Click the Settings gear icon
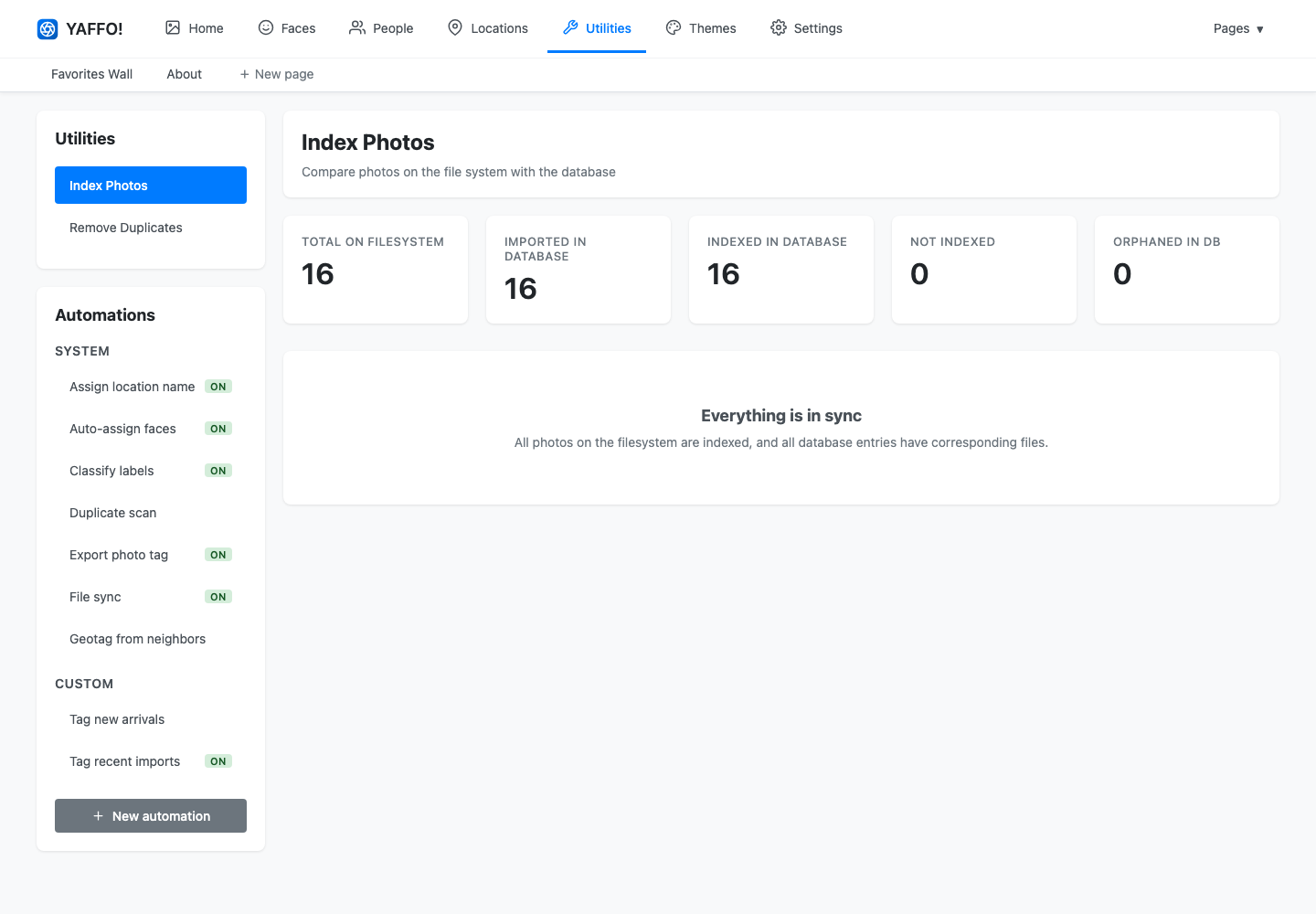 (779, 27)
